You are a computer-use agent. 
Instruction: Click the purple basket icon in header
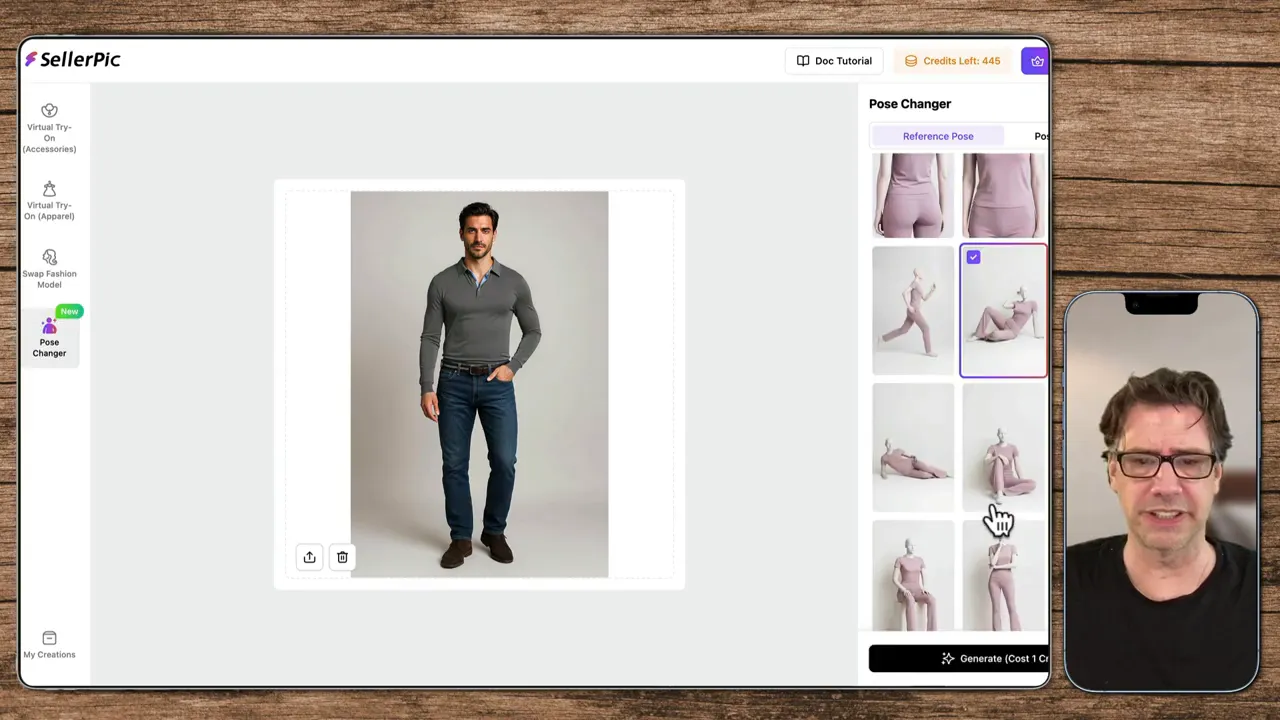click(1036, 61)
